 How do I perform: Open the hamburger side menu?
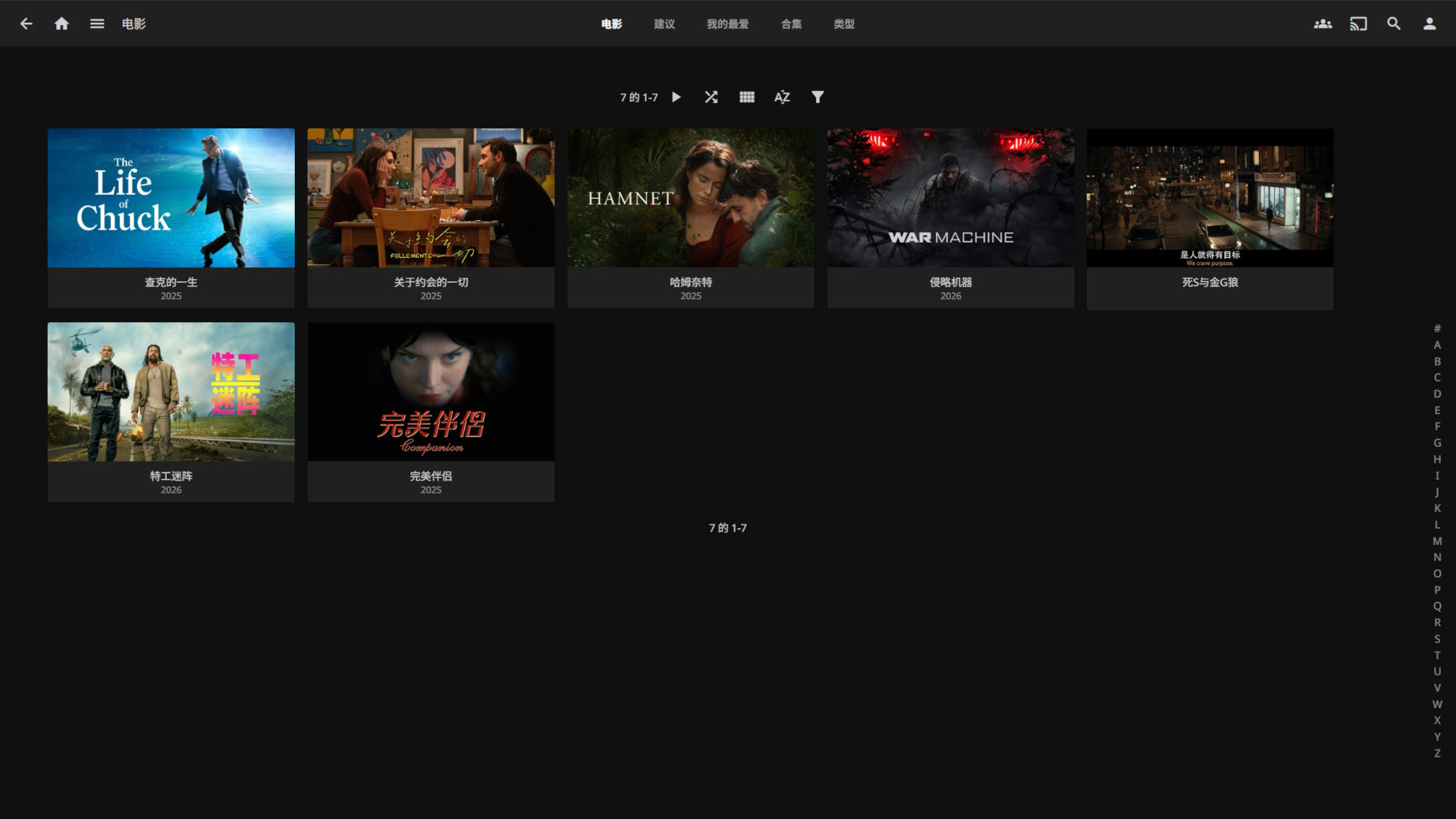(x=97, y=24)
